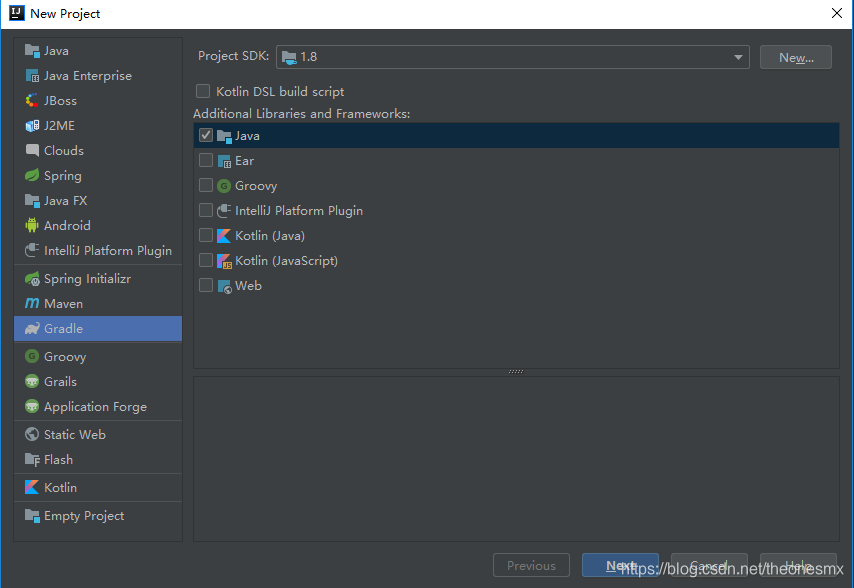The width and height of the screenshot is (854, 588).
Task: Click IntelliJ Platform Plugin icon in sidebar
Action: [x=32, y=250]
